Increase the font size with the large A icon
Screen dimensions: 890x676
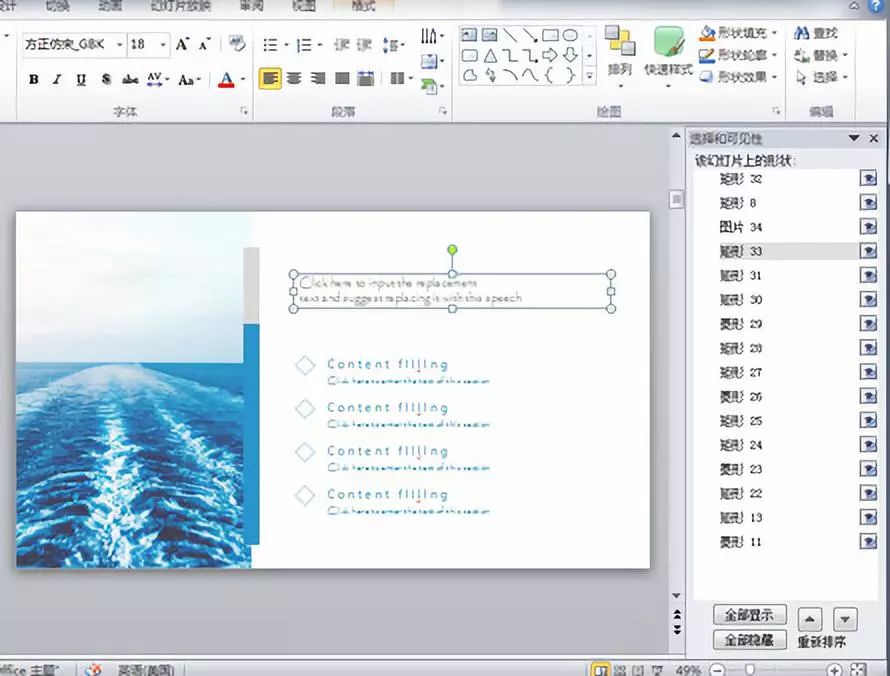182,44
